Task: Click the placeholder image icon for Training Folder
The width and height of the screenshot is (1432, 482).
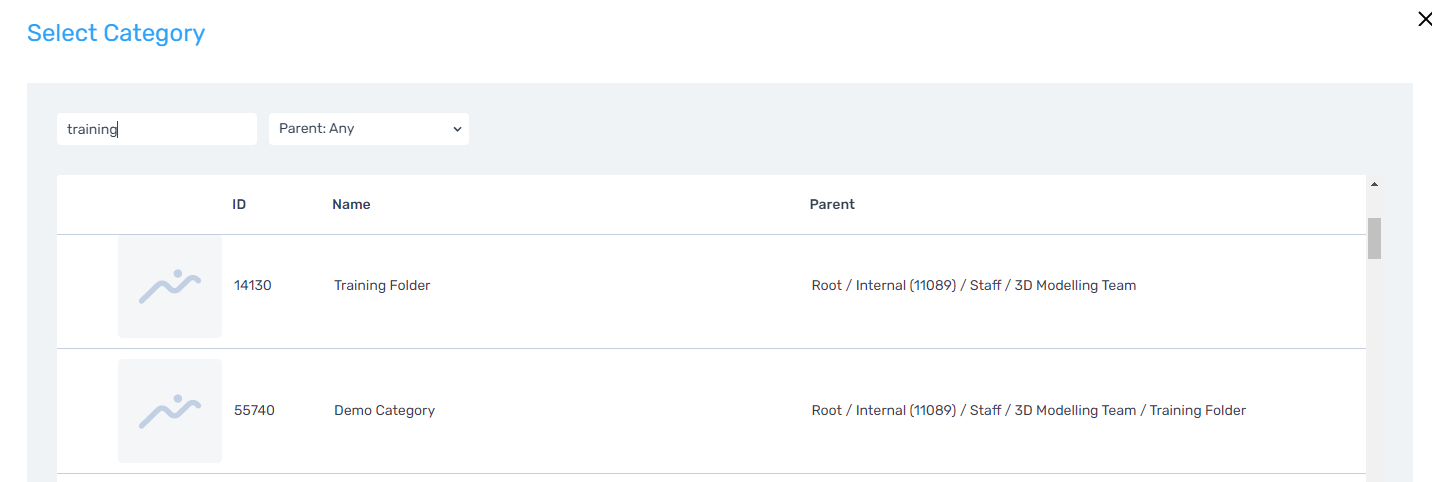Action: (170, 286)
